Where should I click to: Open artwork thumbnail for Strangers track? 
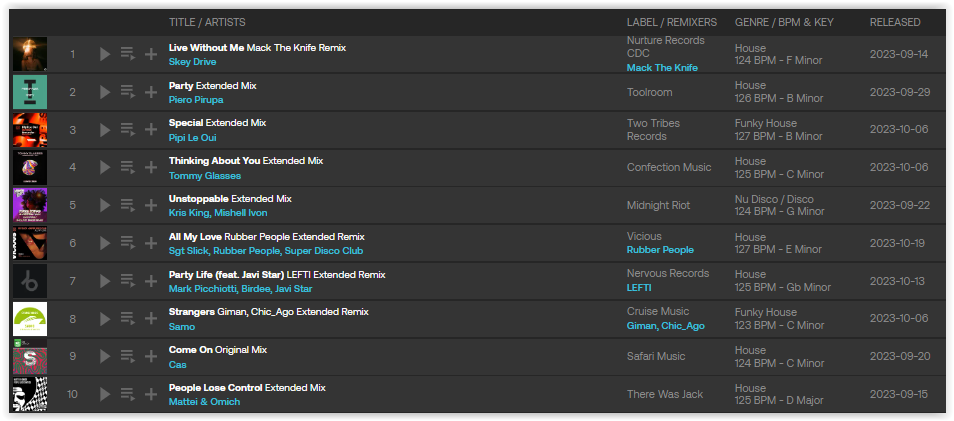pos(30,319)
